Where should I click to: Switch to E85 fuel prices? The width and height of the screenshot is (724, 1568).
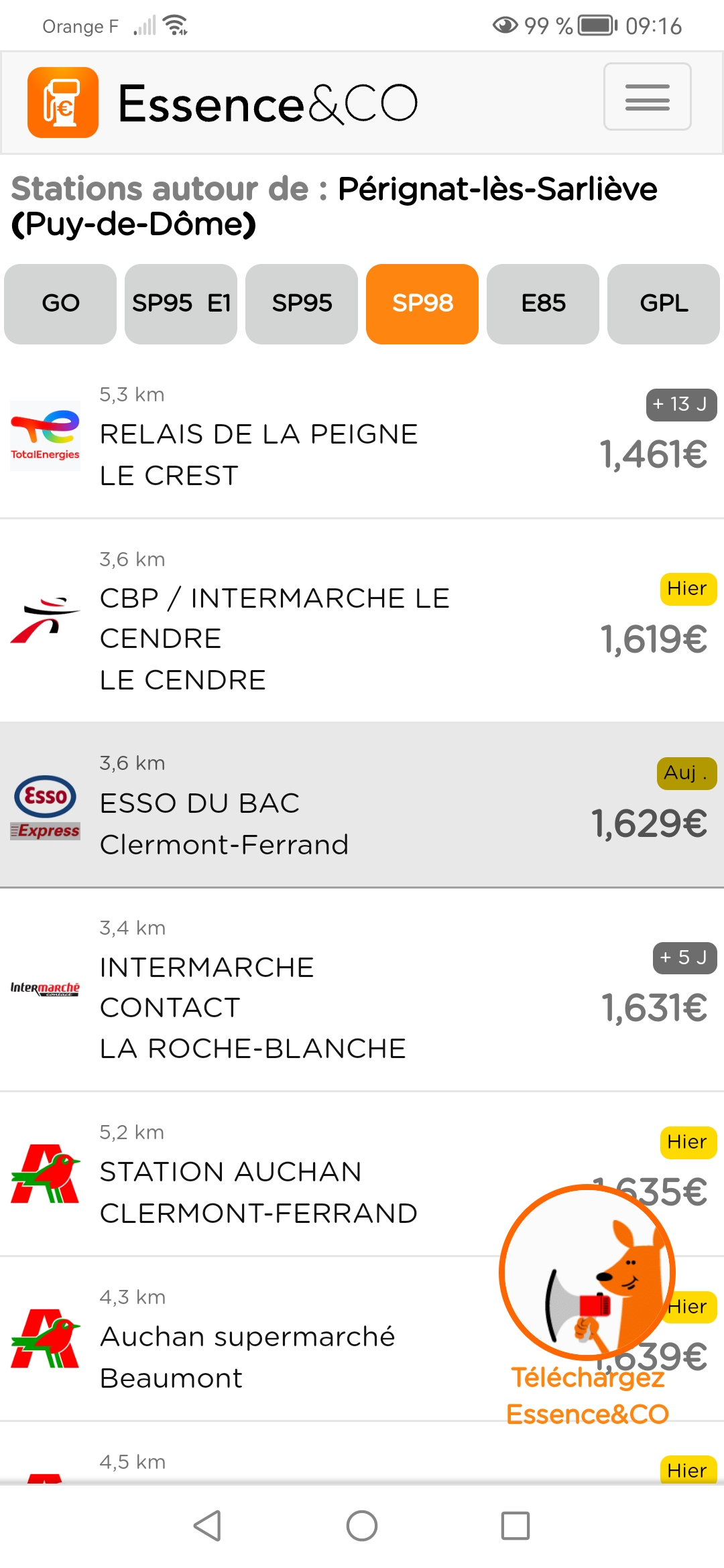tap(543, 304)
